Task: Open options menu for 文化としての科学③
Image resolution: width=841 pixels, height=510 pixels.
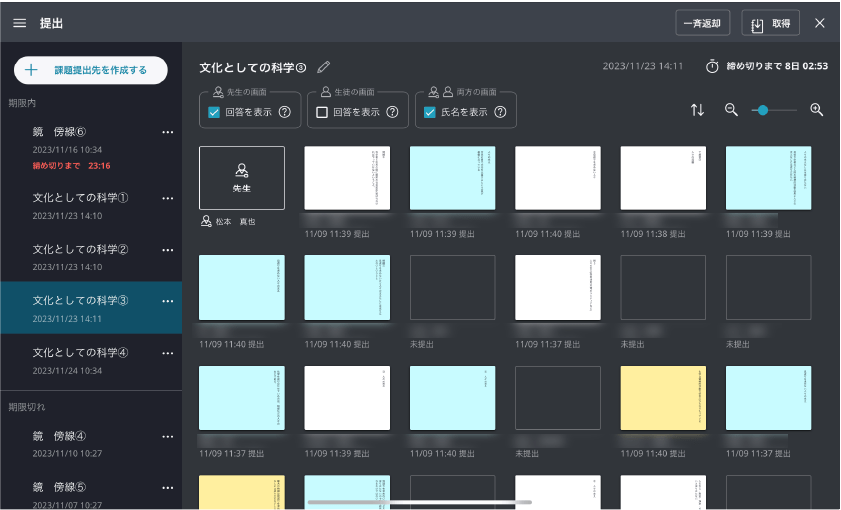Action: 168,301
